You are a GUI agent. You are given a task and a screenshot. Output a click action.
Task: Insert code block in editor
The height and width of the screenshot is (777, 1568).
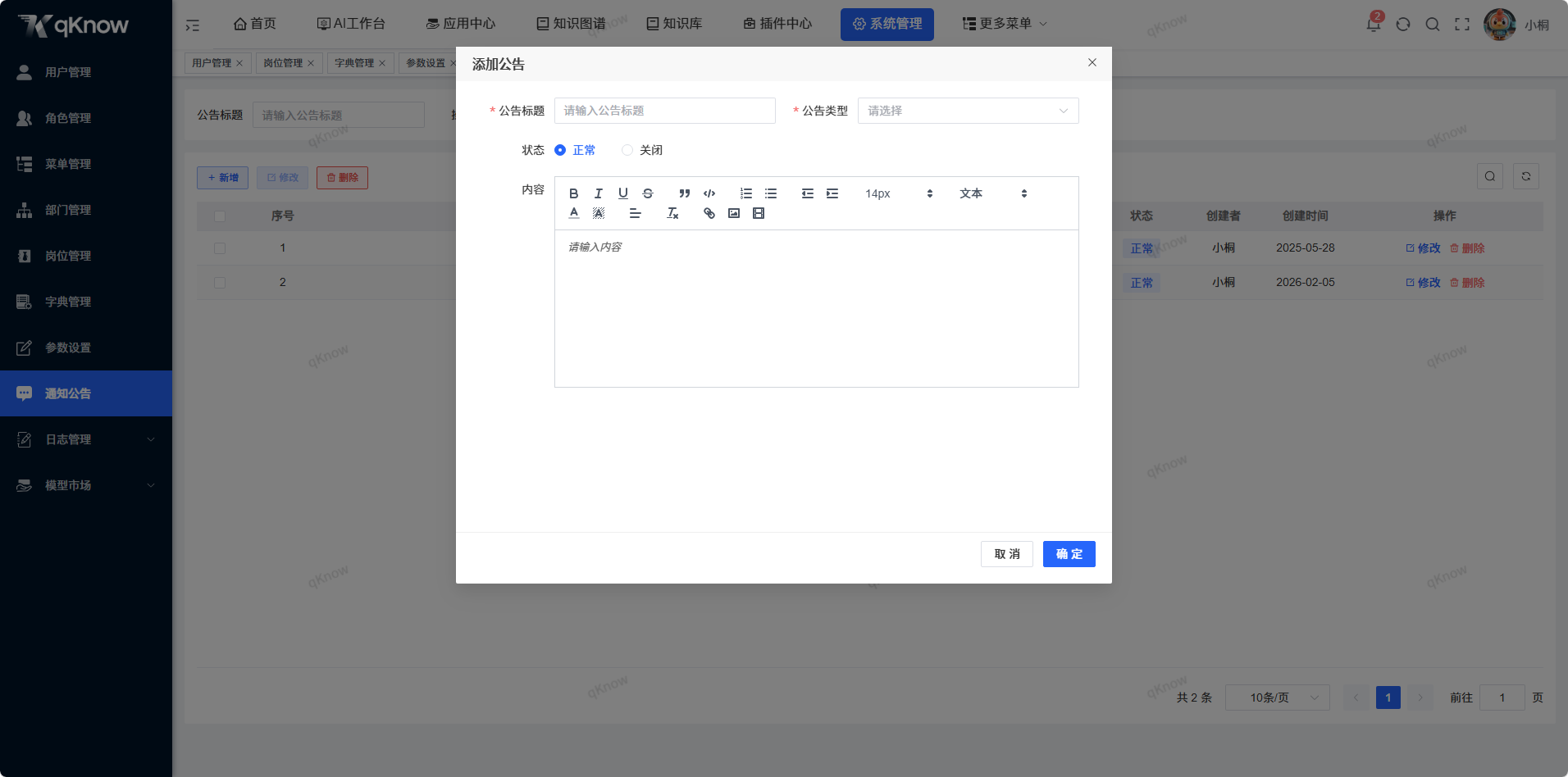point(709,193)
